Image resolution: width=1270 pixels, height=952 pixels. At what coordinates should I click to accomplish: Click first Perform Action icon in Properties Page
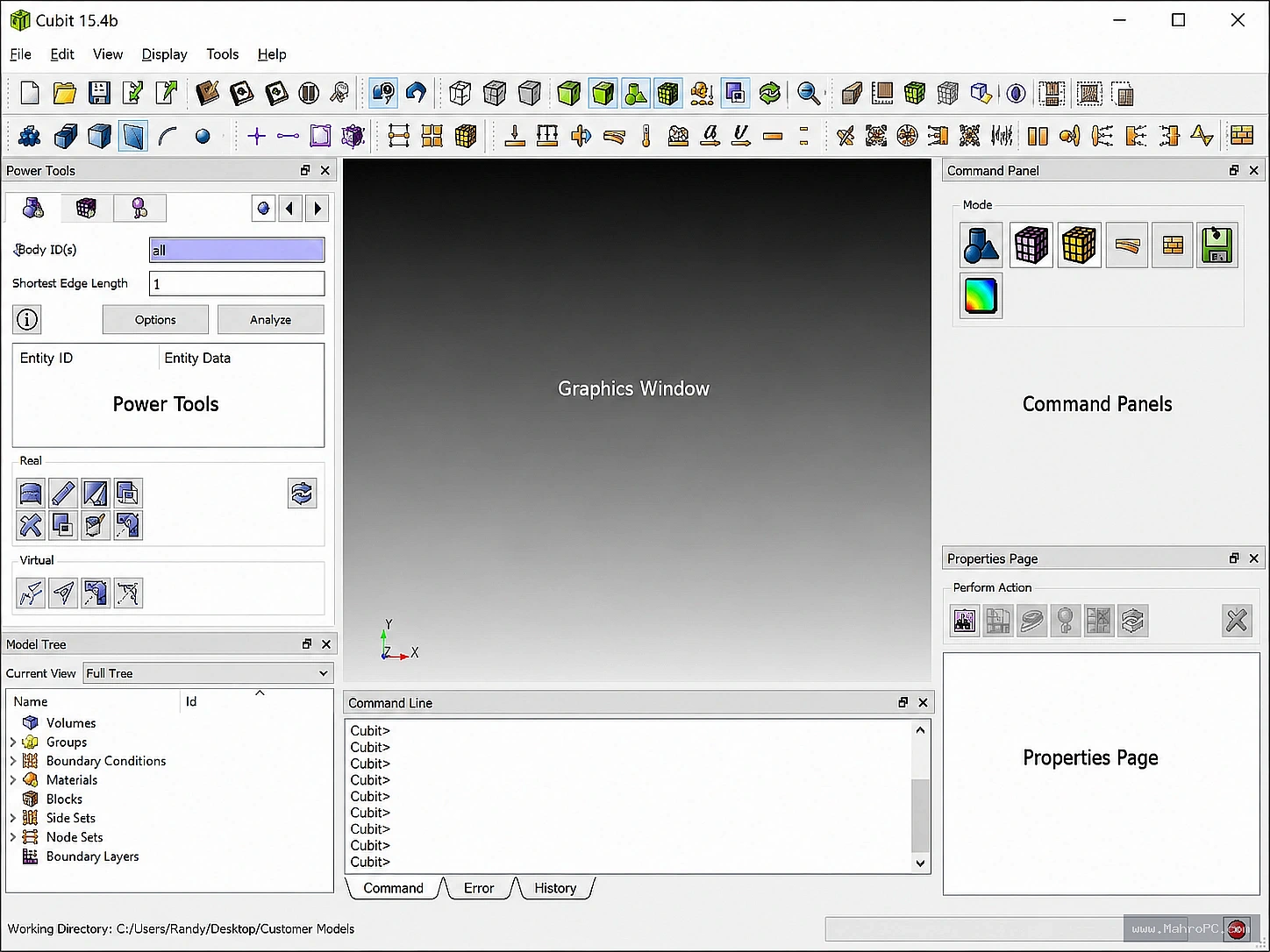[965, 621]
